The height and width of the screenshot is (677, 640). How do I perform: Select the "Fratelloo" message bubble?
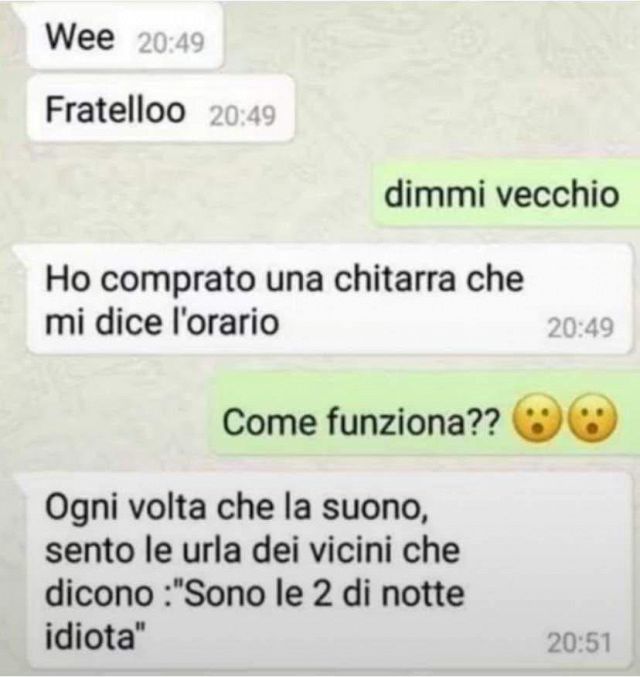click(x=161, y=109)
